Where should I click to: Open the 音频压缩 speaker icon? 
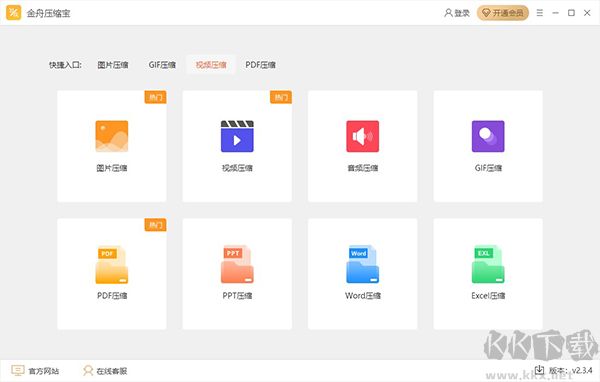coord(363,136)
